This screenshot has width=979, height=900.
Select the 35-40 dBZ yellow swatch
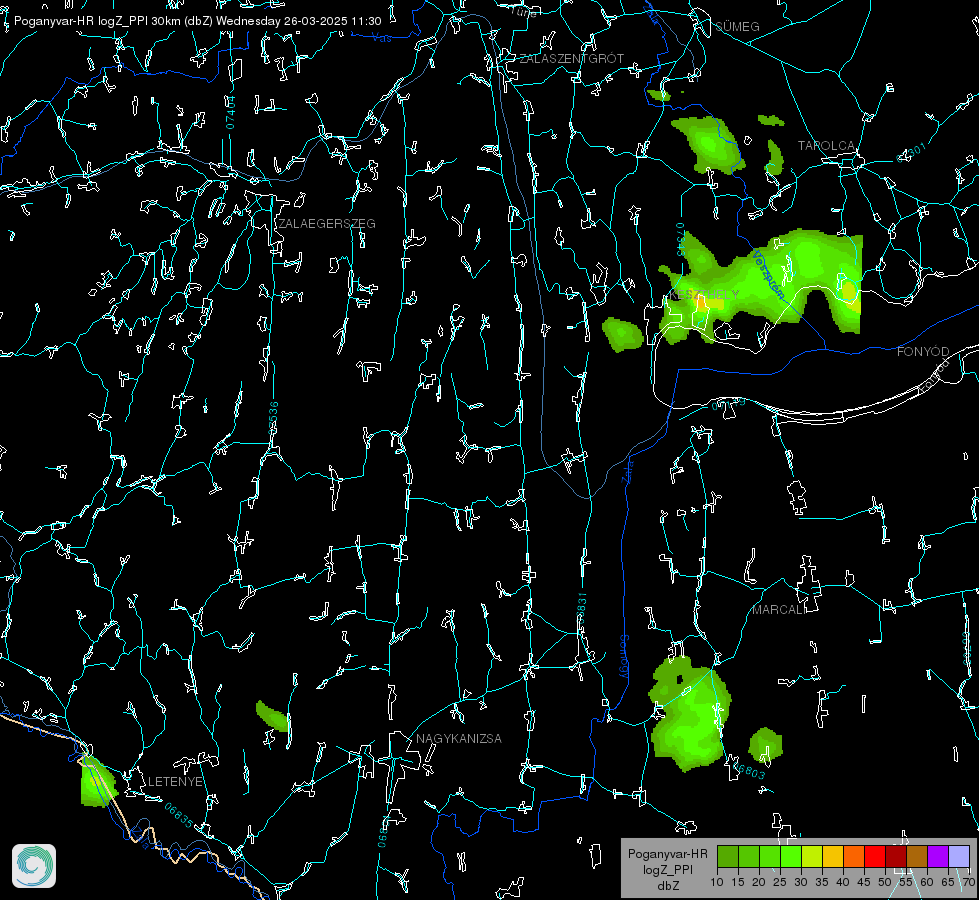click(833, 856)
